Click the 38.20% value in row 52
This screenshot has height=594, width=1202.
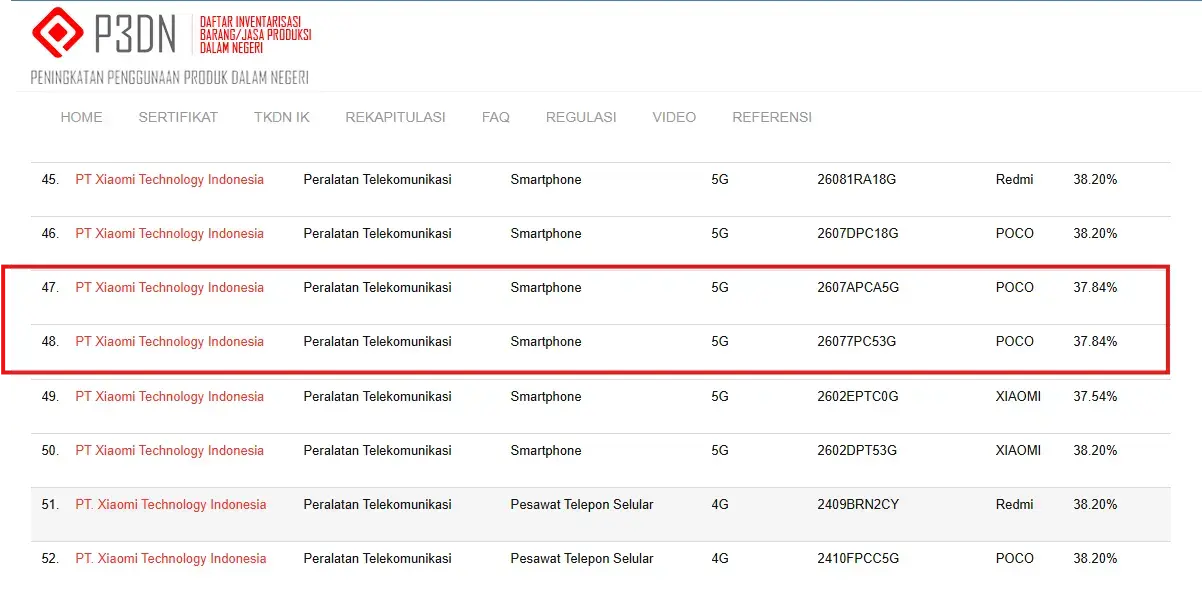click(1095, 559)
